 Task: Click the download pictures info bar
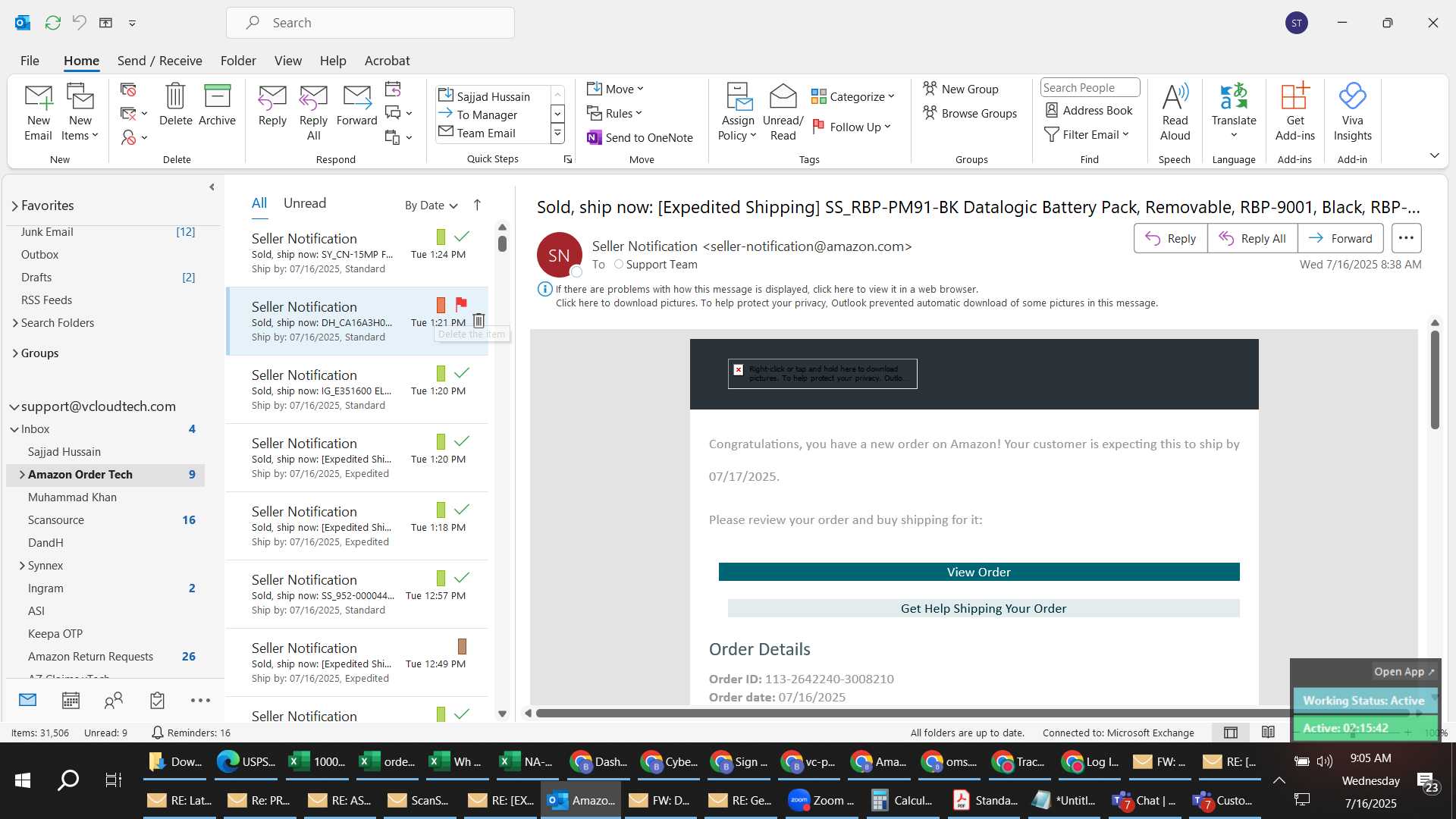click(856, 303)
